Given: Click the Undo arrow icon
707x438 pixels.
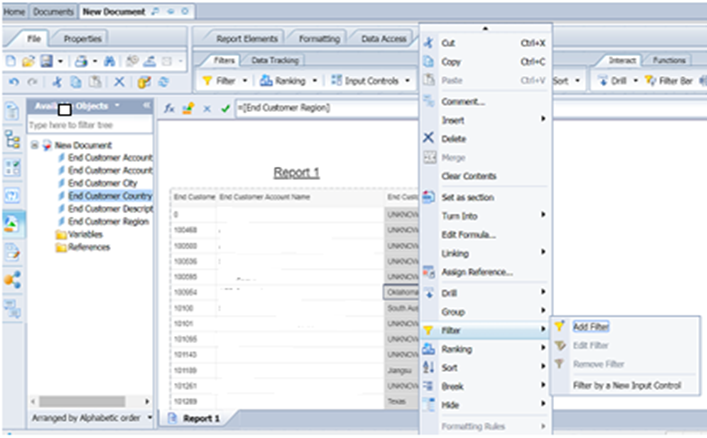Looking at the screenshot, I should (x=14, y=82).
